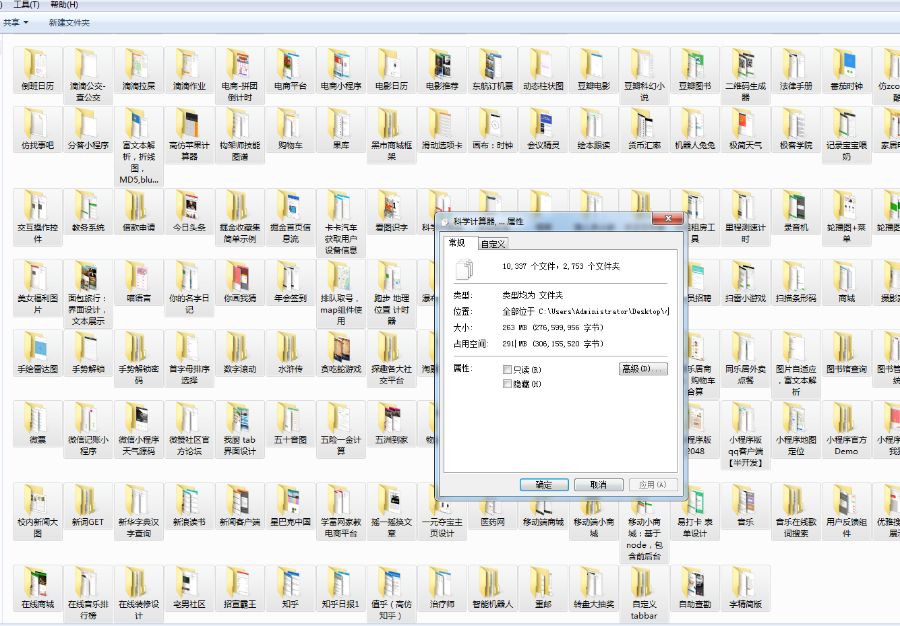The height and width of the screenshot is (626, 900).
Task: Select the 音乐 folder icon
Action: click(x=745, y=499)
